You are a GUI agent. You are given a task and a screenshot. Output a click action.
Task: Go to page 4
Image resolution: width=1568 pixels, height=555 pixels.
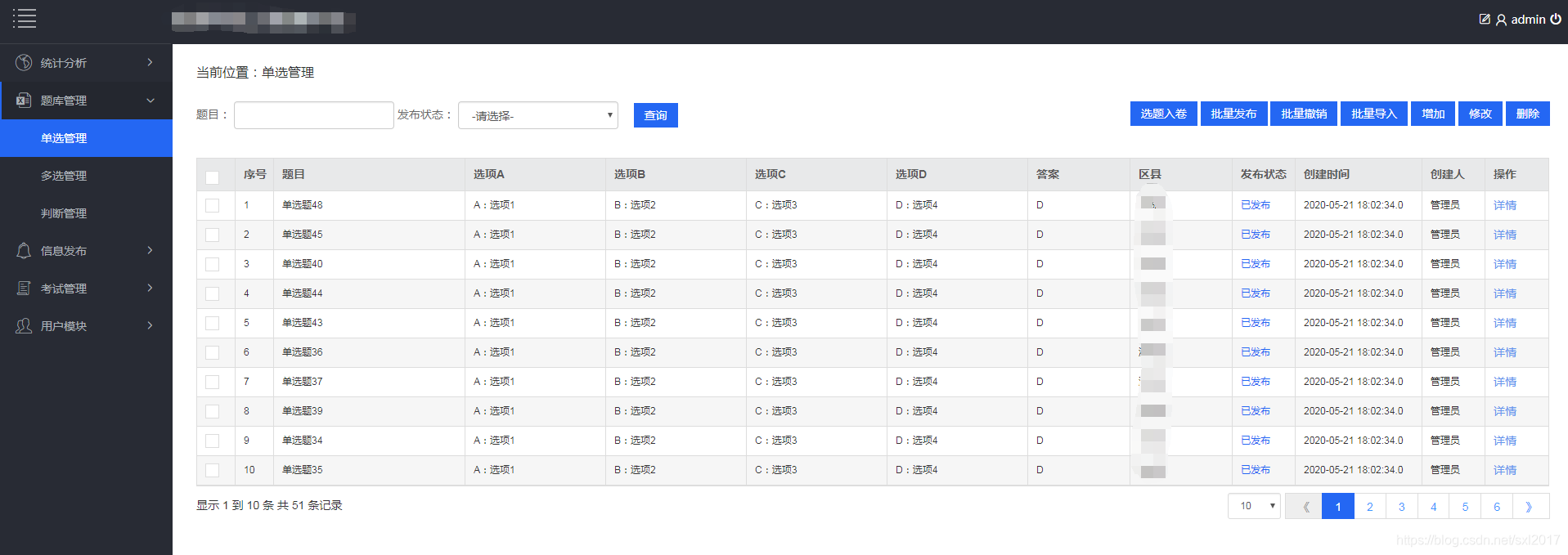1433,507
